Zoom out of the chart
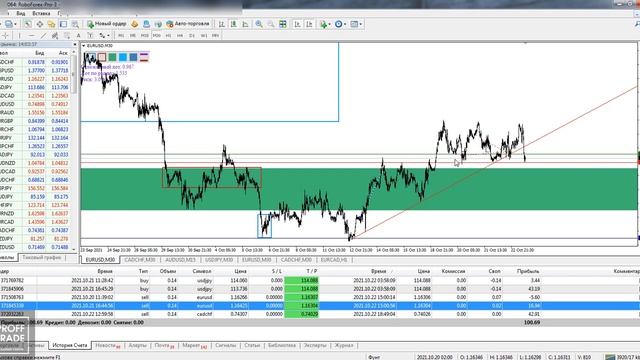The image size is (640, 360). point(271,24)
